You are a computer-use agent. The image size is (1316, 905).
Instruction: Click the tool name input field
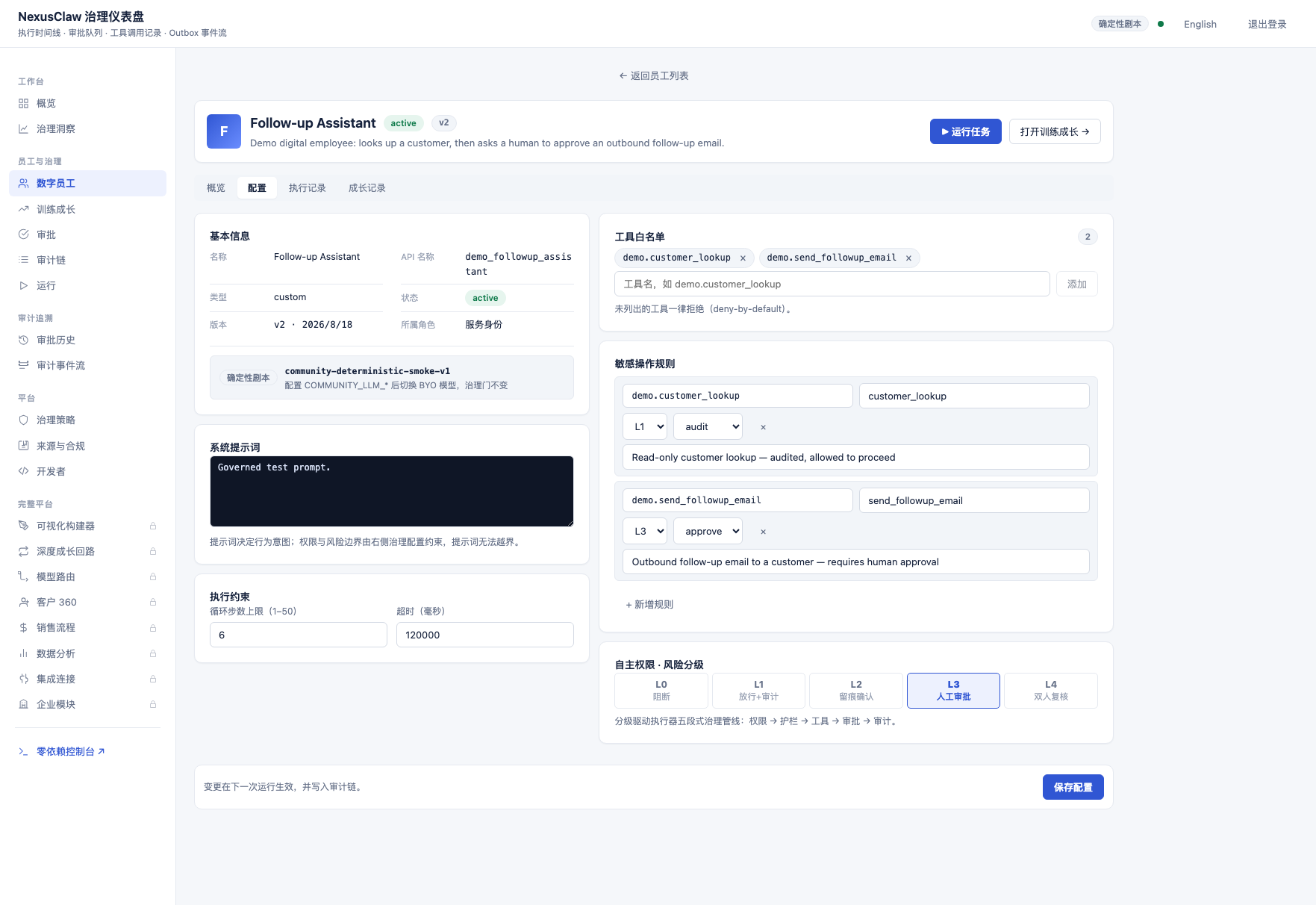coord(832,284)
